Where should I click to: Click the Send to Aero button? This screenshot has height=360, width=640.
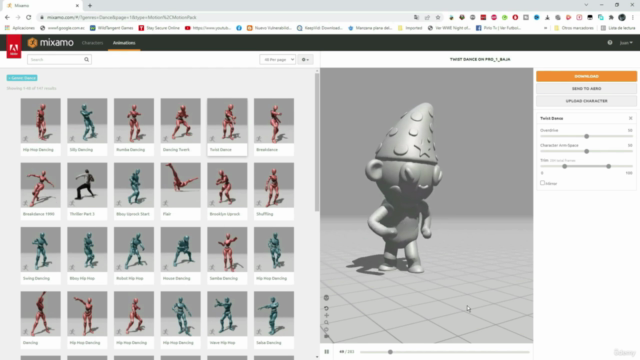(x=587, y=89)
